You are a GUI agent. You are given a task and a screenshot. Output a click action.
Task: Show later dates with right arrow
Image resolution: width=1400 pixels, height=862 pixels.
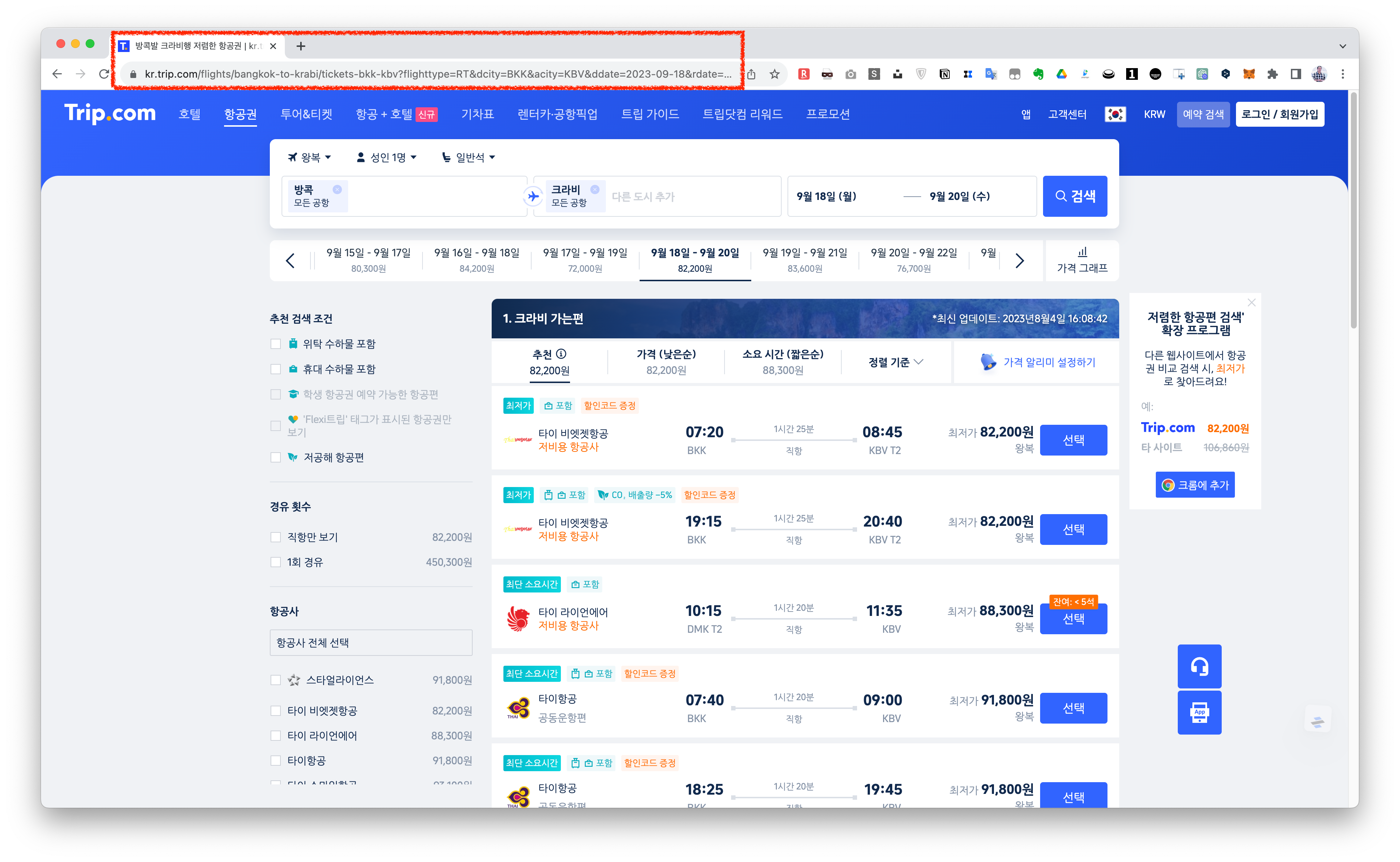coord(1020,260)
